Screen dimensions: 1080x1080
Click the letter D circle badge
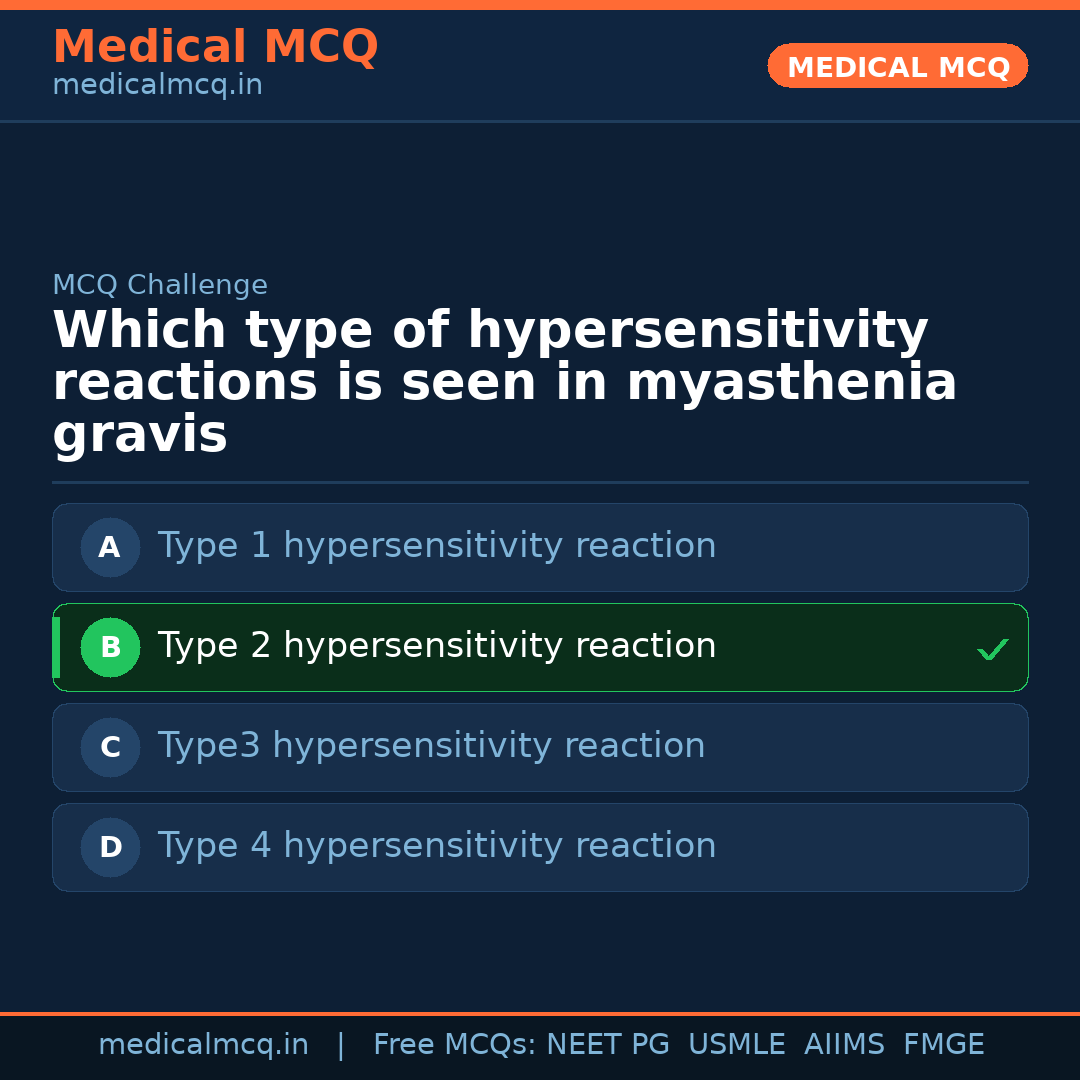point(110,847)
